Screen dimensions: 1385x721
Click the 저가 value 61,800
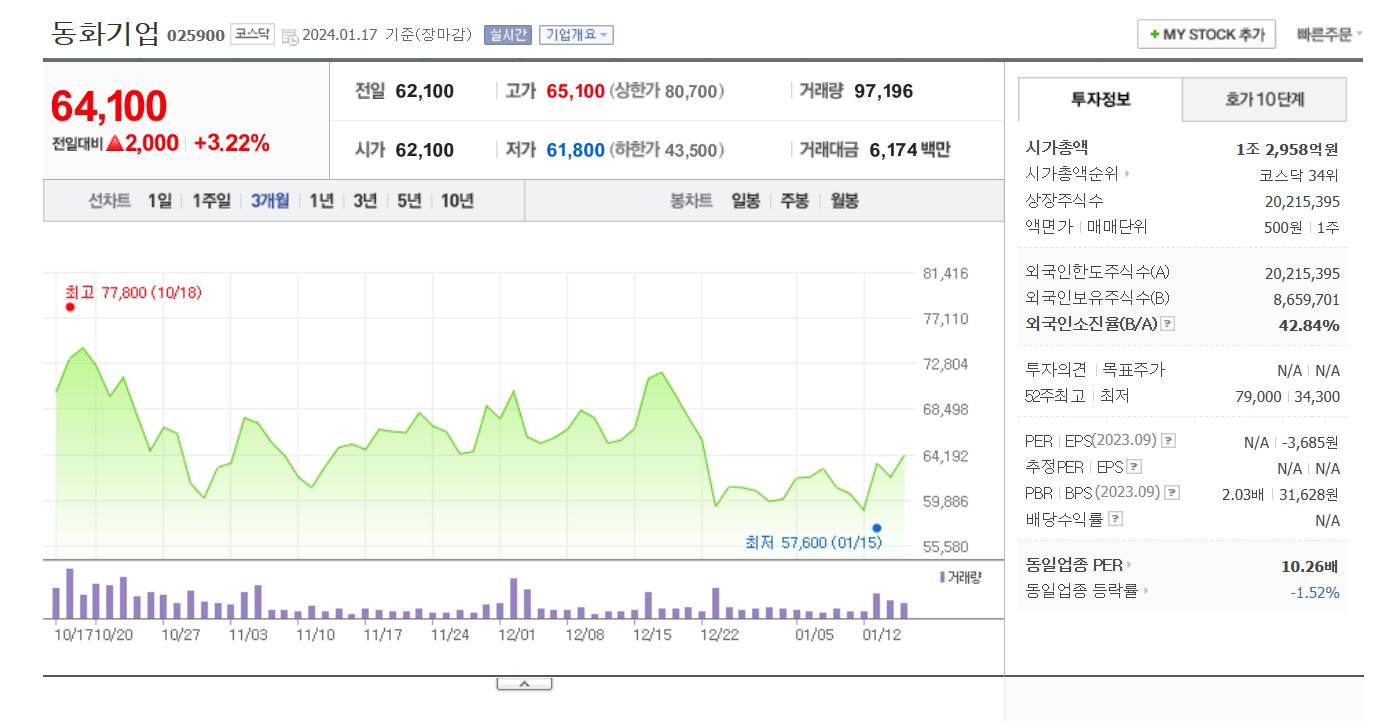tap(575, 151)
